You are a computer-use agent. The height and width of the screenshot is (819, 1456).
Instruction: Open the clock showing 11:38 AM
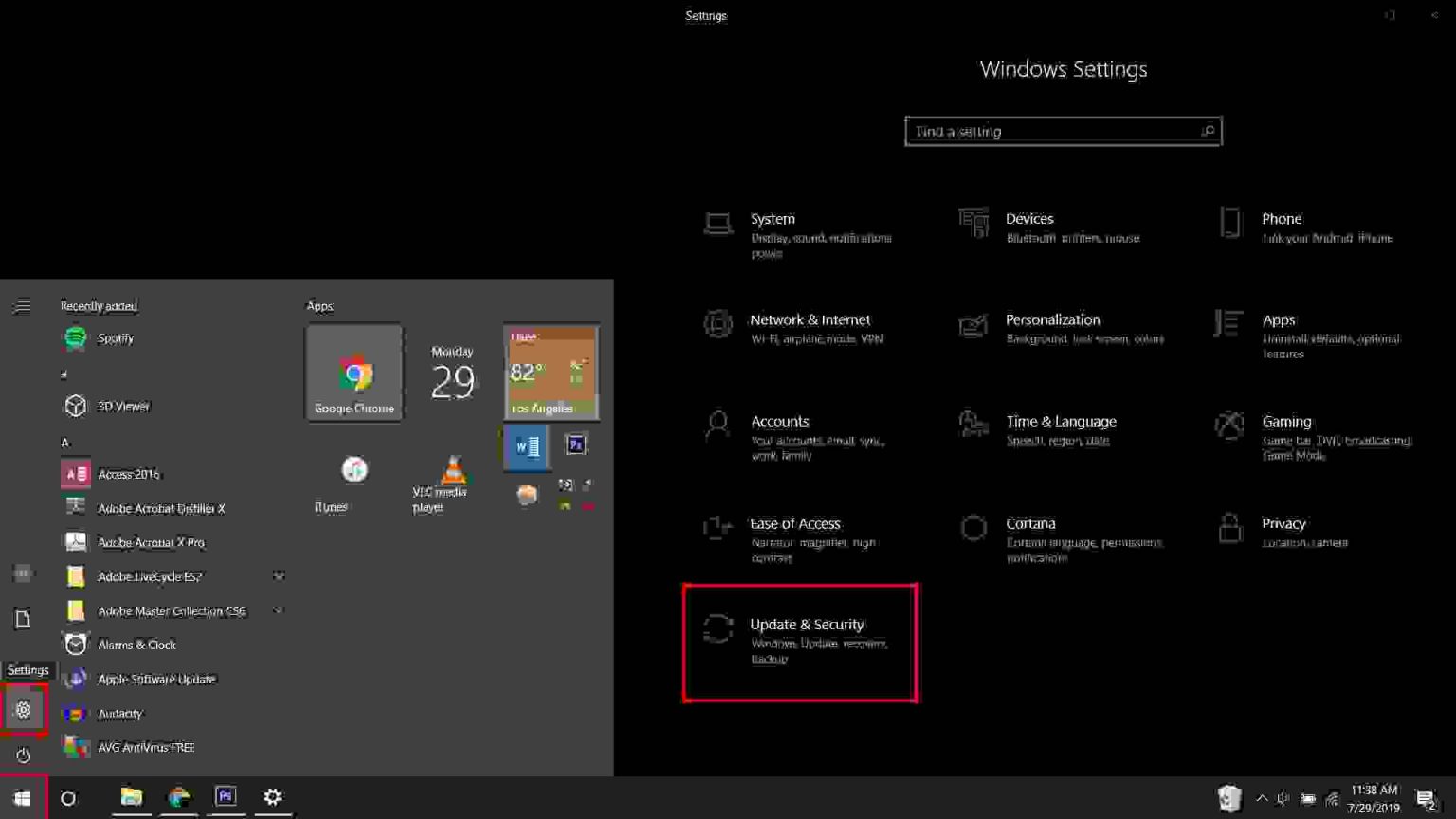point(1374,798)
